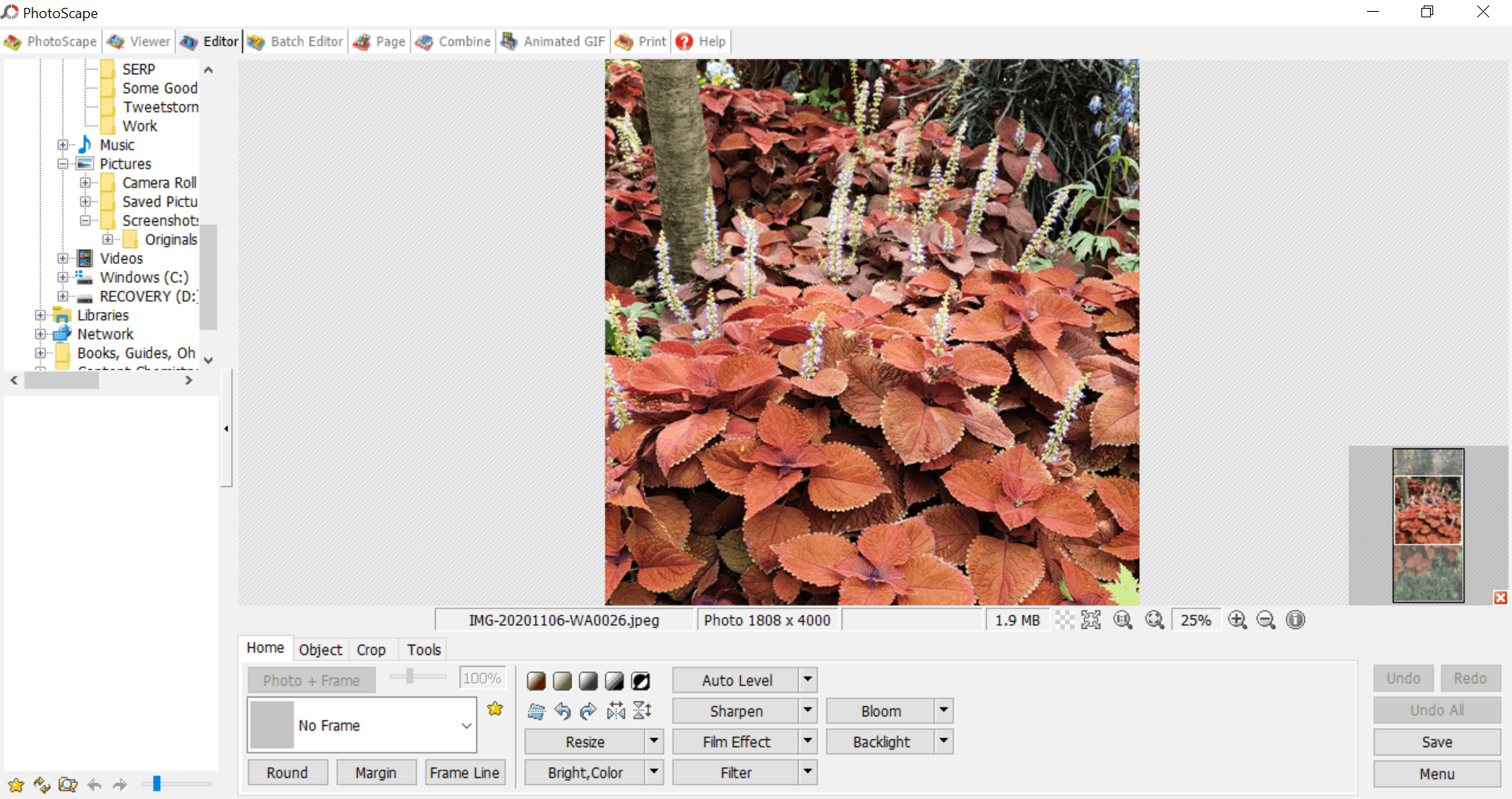Expand the Windows (C:) drive node
Screen dimensions: 1512x799
tap(62, 277)
